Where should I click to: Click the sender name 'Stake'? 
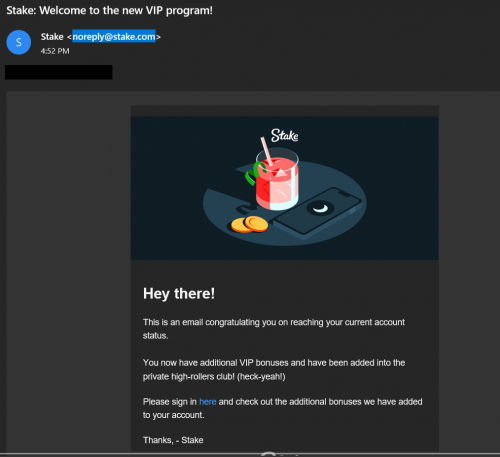point(52,37)
